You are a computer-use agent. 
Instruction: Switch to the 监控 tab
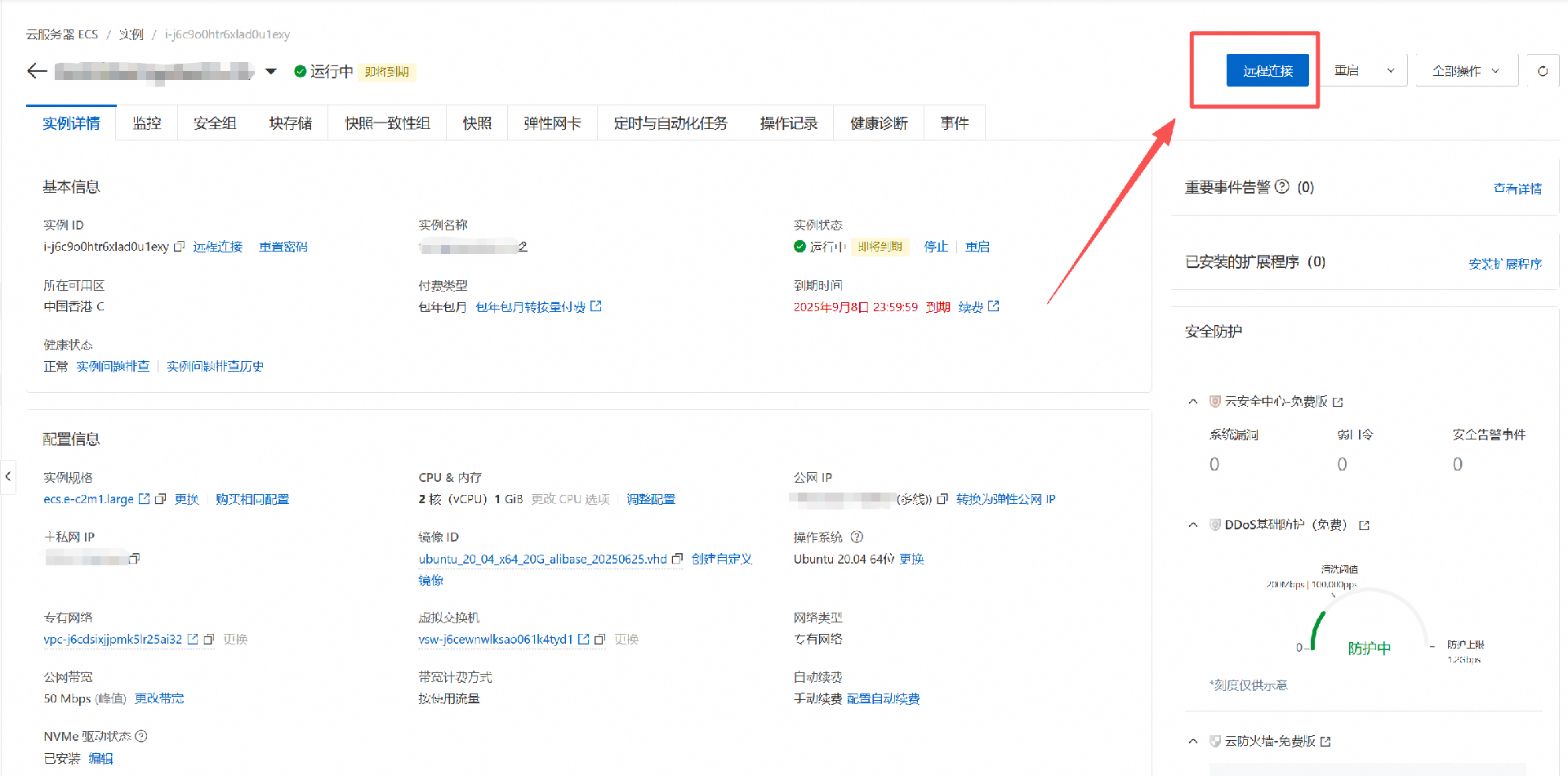coord(147,123)
